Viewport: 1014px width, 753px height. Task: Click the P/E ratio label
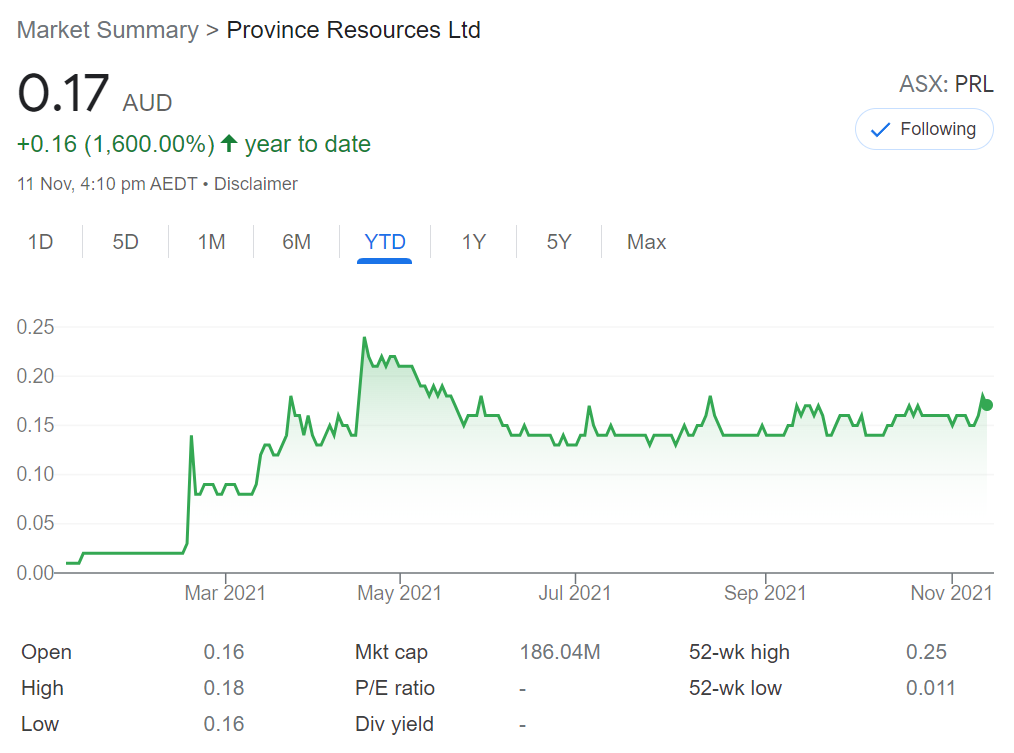pos(395,688)
